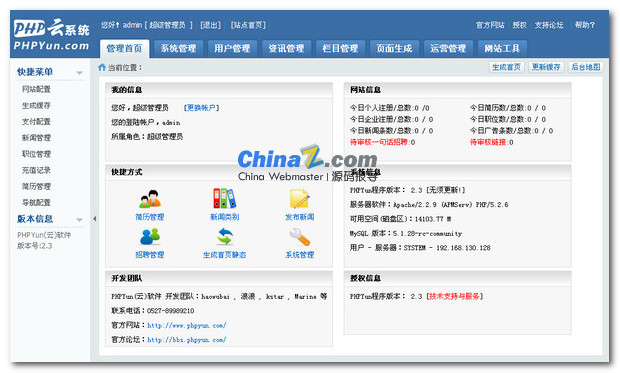
Task: Open the 招聘管理 people icon
Action: click(x=150, y=237)
